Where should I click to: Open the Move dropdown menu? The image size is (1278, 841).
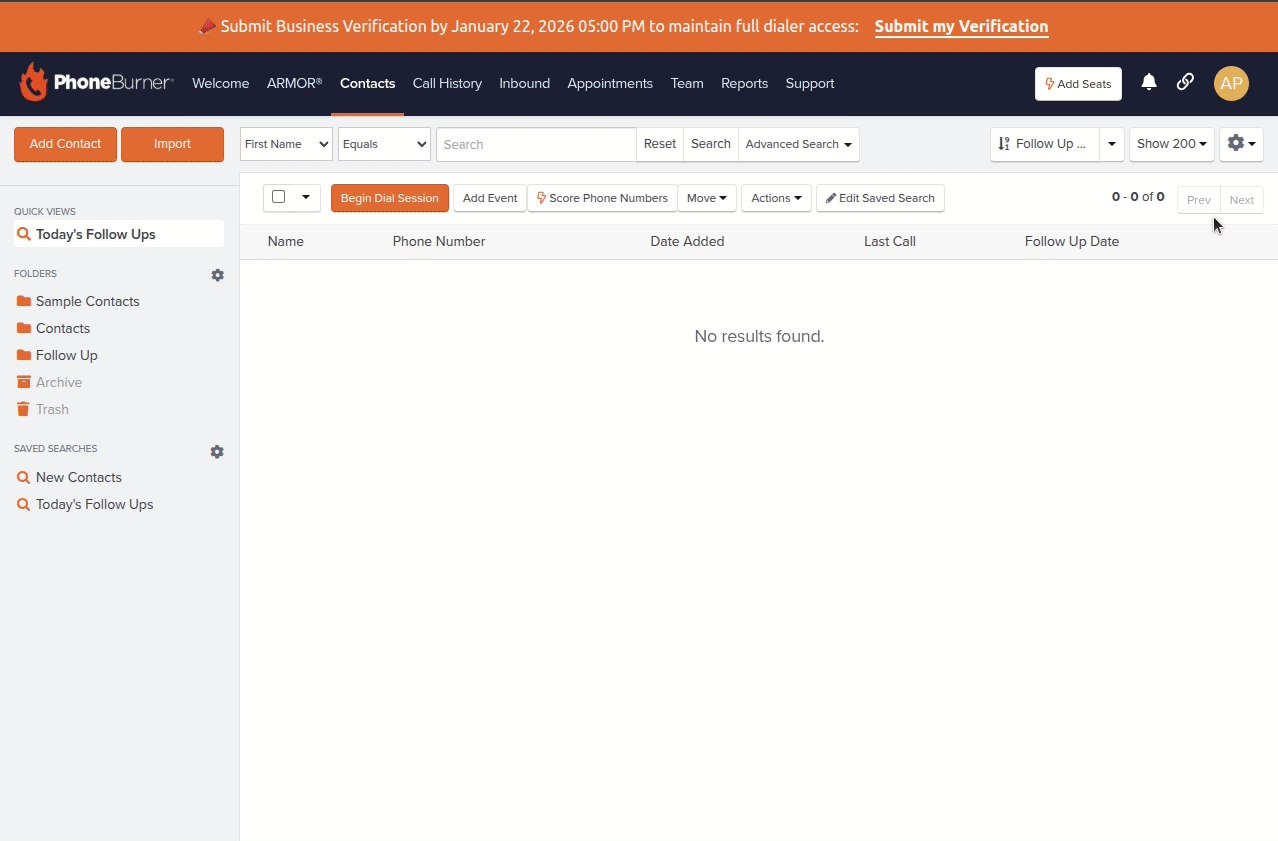pos(707,198)
